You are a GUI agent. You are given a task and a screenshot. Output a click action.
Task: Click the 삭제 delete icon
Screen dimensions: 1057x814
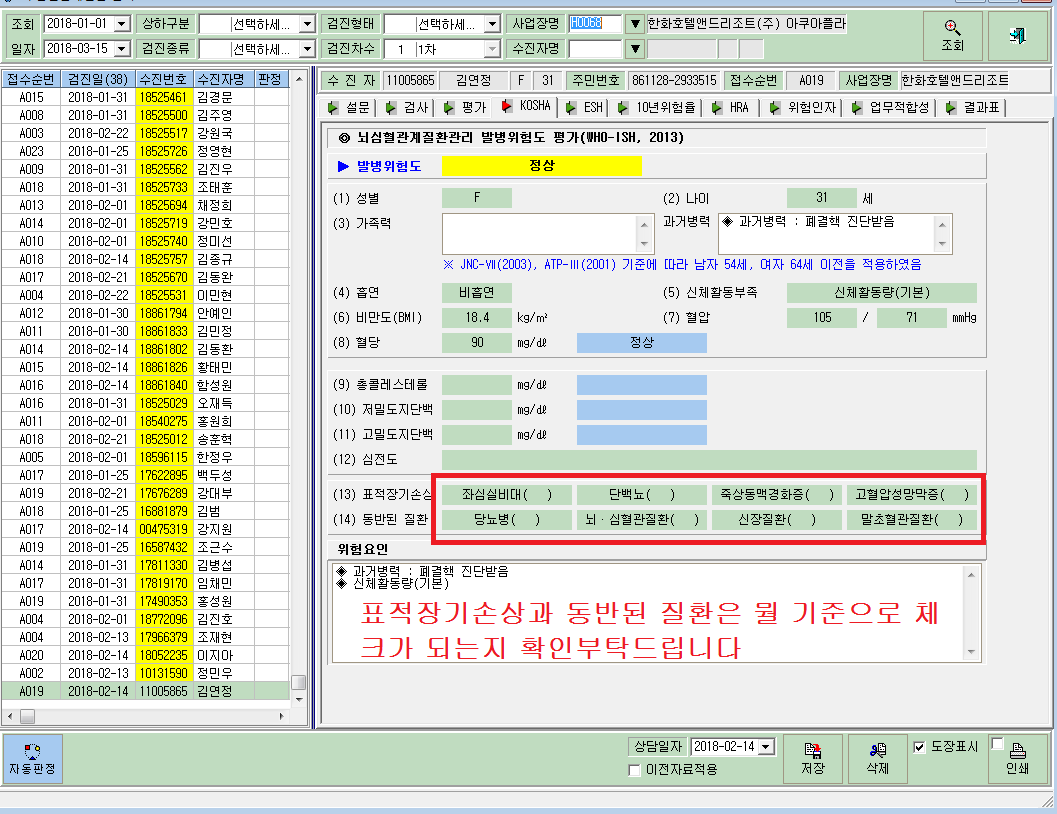(x=878, y=750)
